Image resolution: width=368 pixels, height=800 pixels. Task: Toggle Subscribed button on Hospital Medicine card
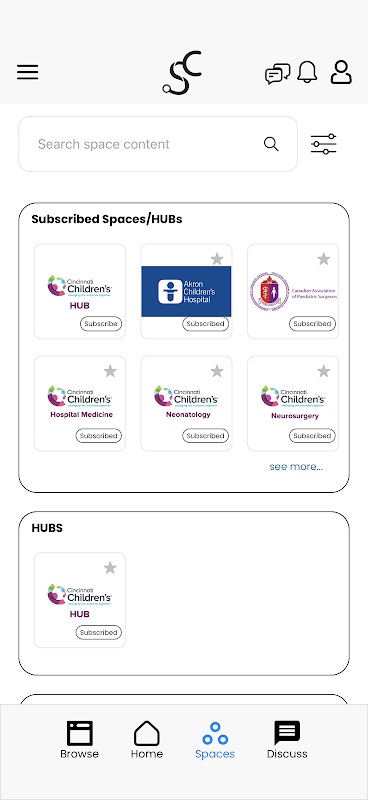coord(99,436)
